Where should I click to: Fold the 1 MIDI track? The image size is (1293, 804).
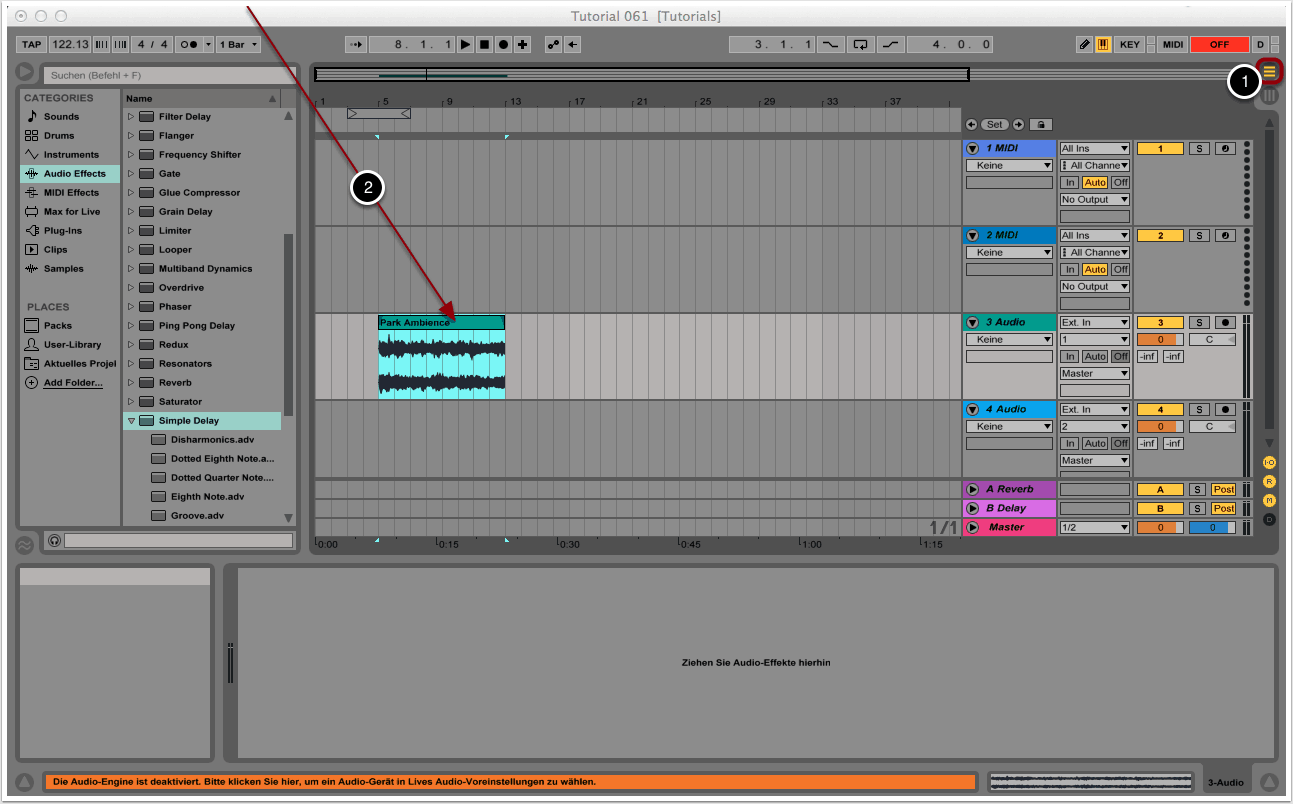click(972, 148)
